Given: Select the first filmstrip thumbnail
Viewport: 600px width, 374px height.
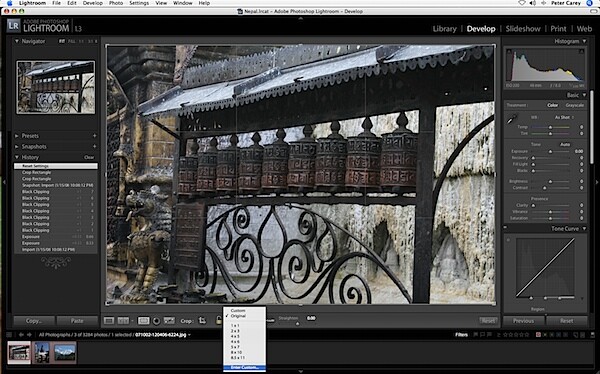Looking at the screenshot, I should [19, 352].
